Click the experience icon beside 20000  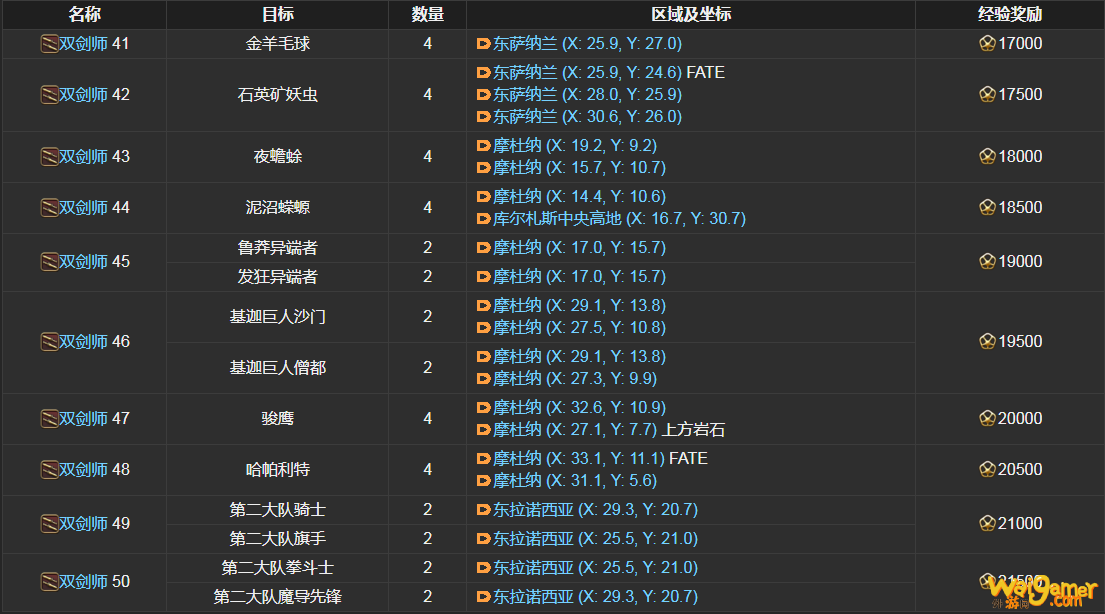click(x=987, y=419)
